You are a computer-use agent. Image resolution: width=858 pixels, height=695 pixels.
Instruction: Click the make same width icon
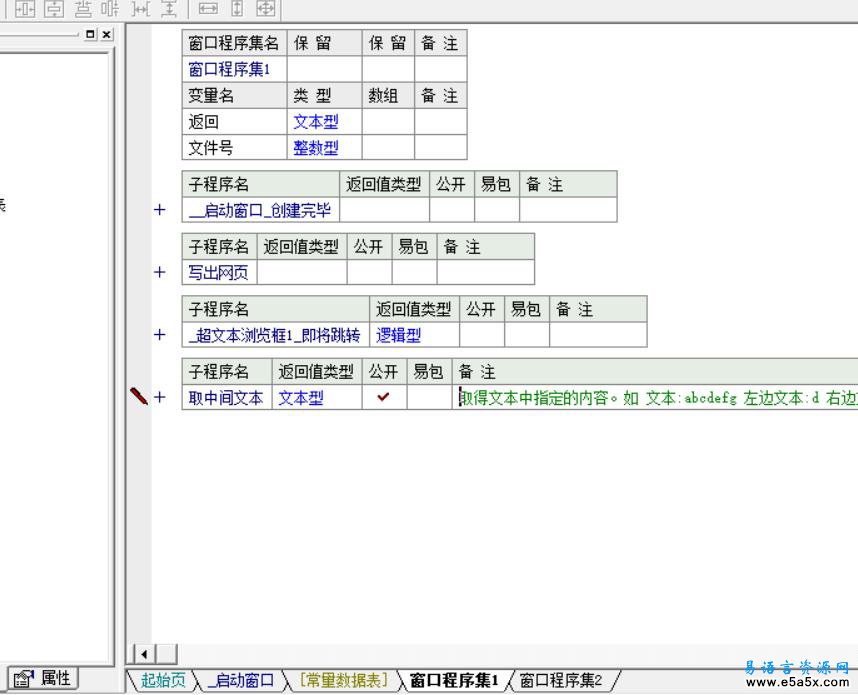tap(208, 9)
